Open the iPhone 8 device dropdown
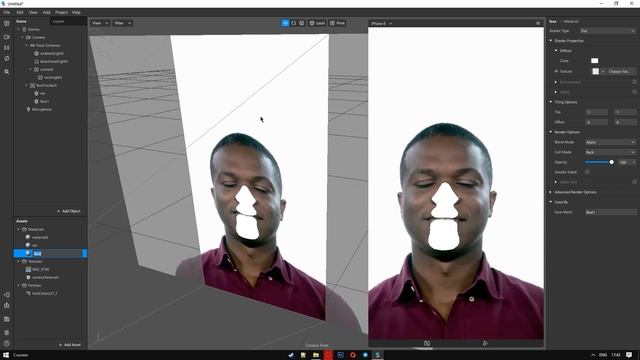This screenshot has height=360, width=640. (x=381, y=24)
